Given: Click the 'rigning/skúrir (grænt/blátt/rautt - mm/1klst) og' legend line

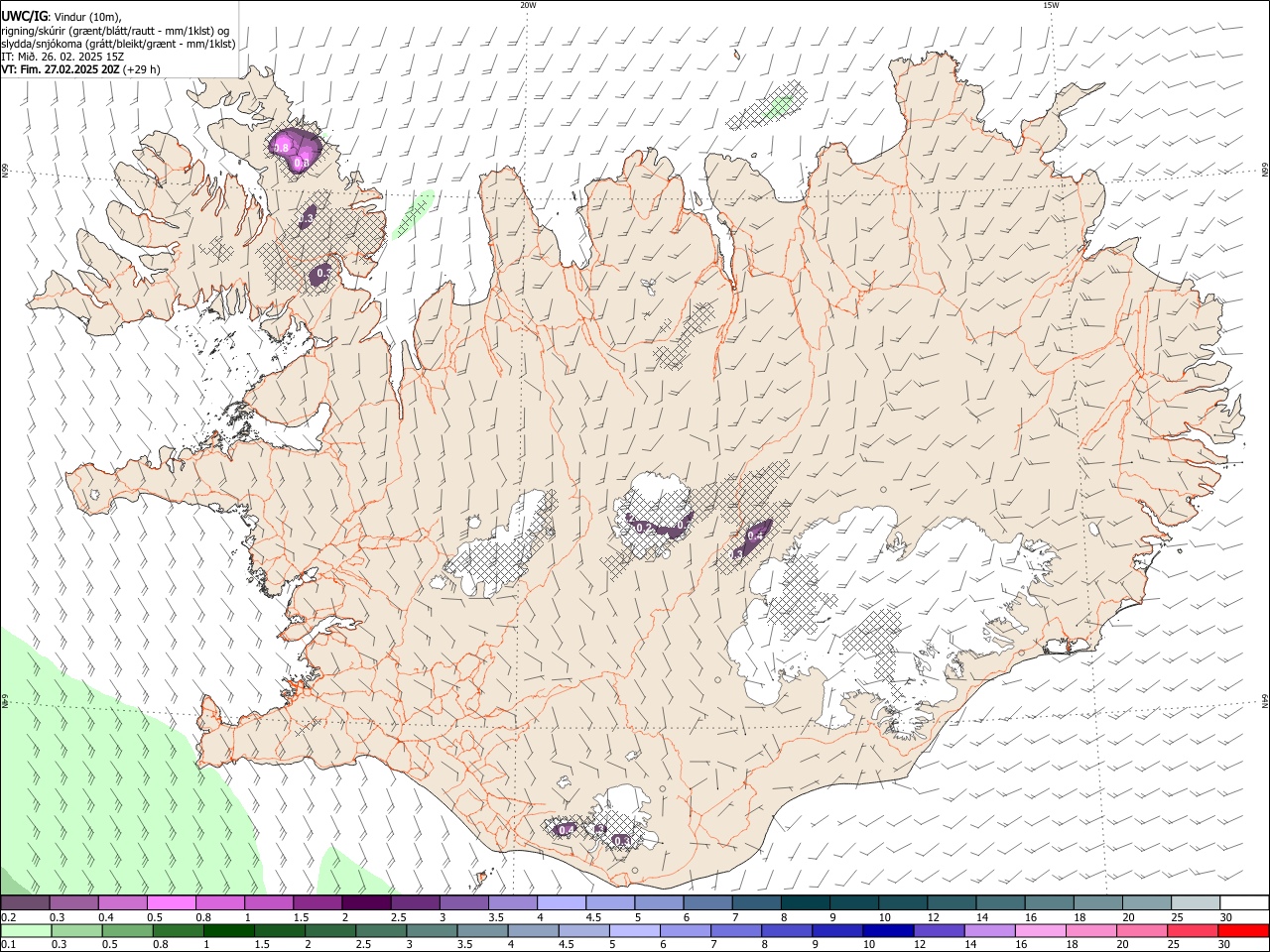Looking at the screenshot, I should [x=115, y=30].
